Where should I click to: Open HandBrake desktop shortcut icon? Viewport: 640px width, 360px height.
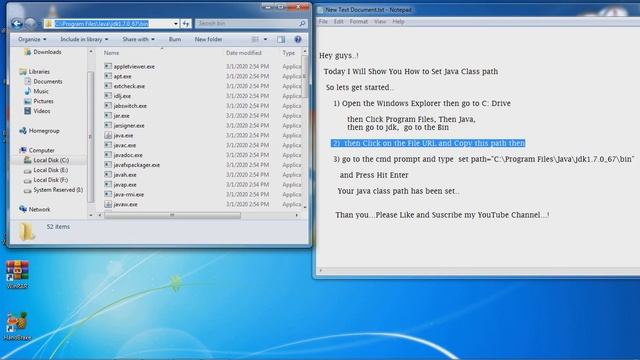pyautogui.click(x=17, y=322)
